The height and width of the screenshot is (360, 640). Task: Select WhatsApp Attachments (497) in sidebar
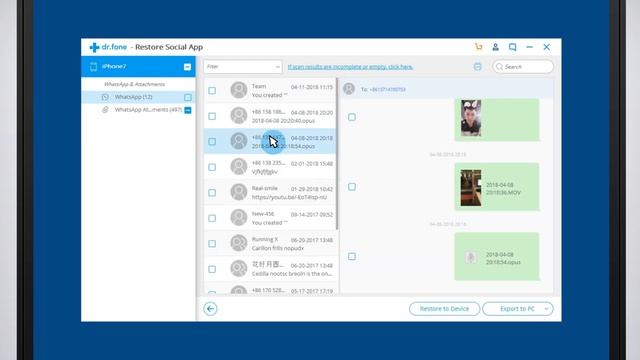point(138,110)
